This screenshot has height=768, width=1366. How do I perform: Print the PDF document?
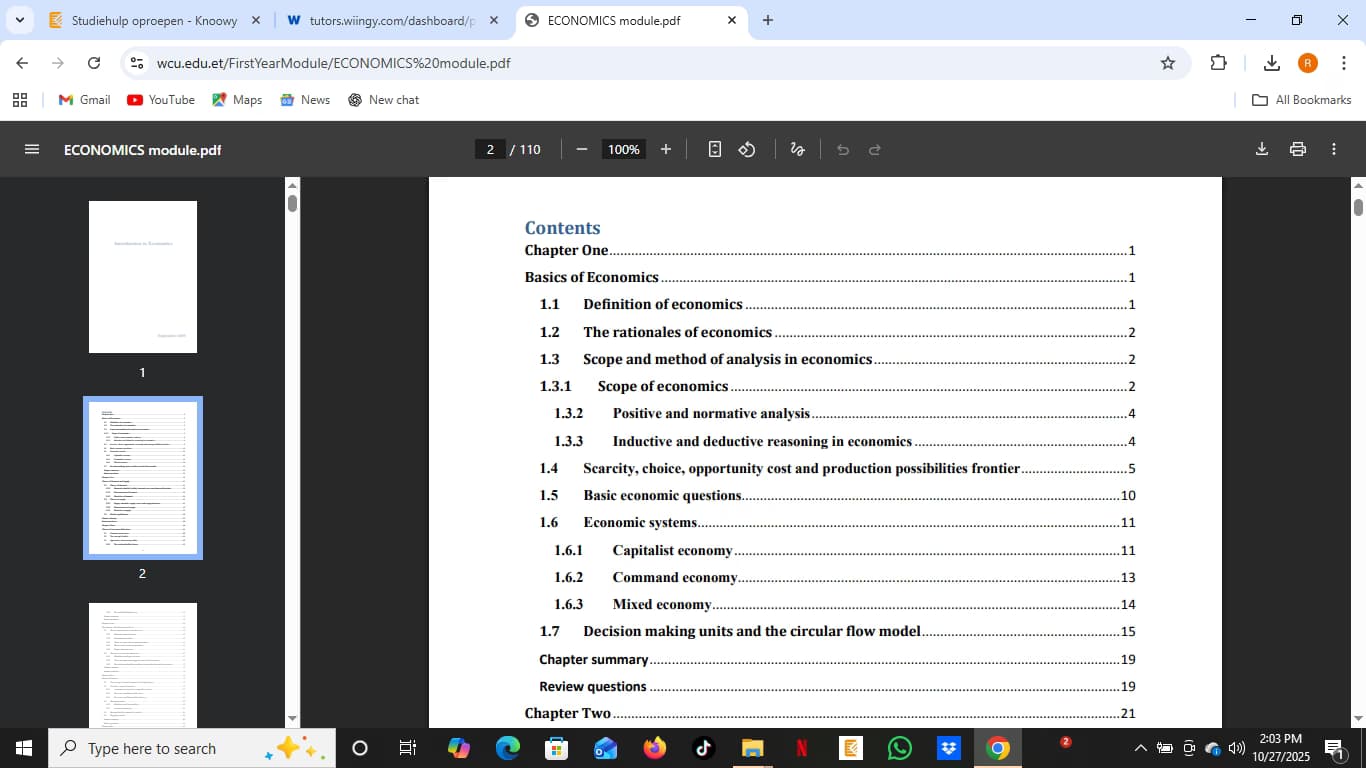(x=1297, y=148)
